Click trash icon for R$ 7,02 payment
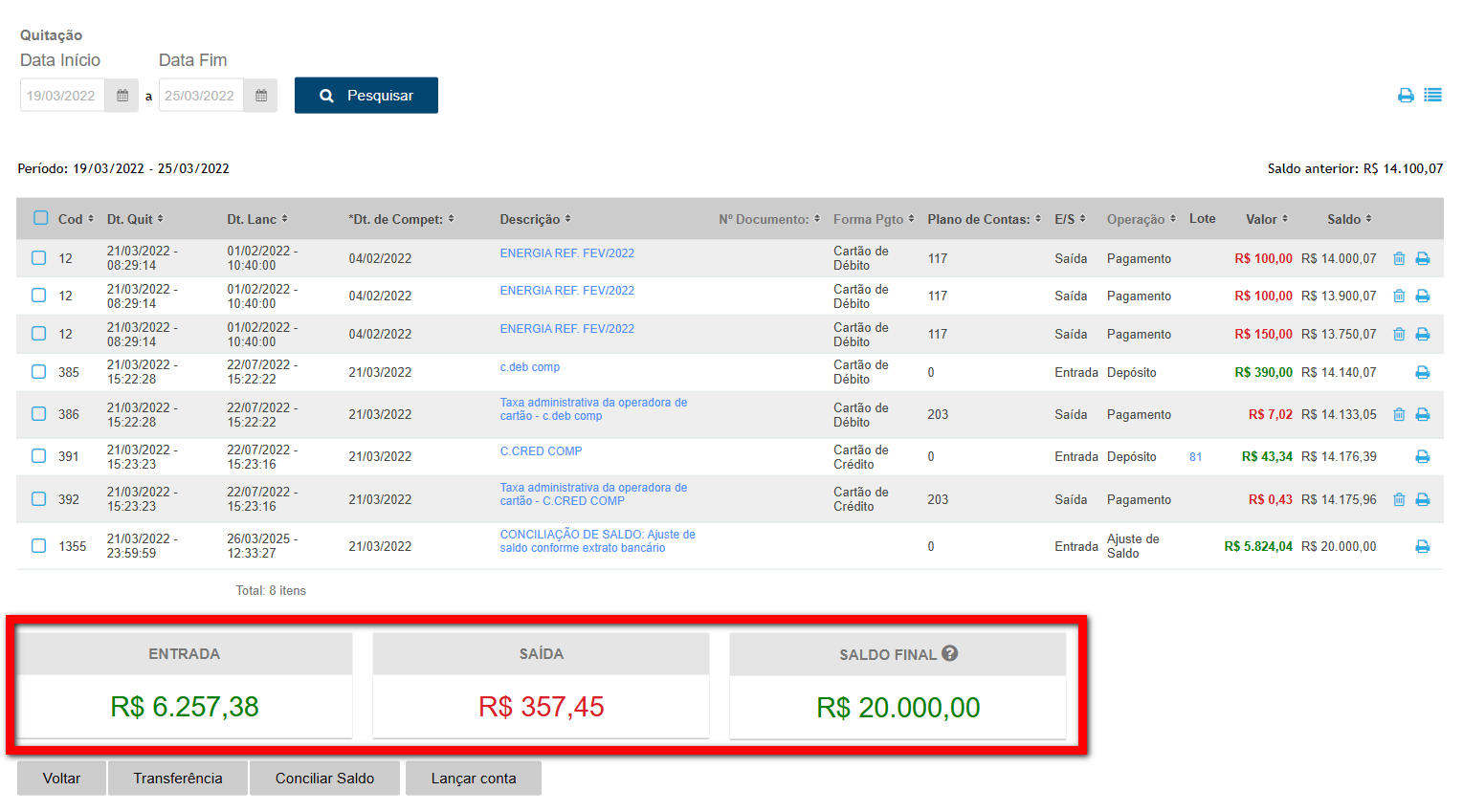Image resolution: width=1463 pixels, height=812 pixels. [1399, 415]
